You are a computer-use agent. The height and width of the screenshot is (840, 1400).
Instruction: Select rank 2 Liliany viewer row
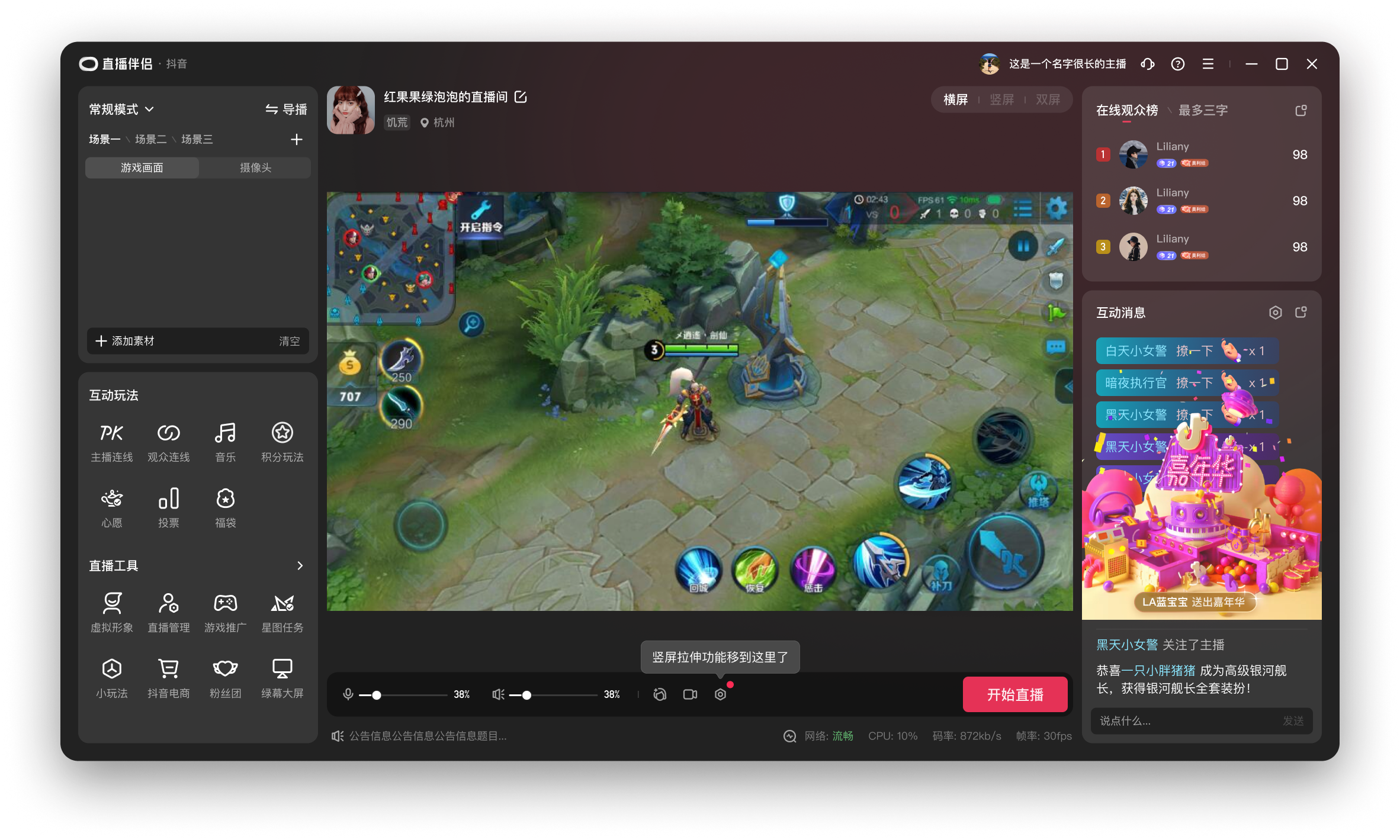point(1202,201)
